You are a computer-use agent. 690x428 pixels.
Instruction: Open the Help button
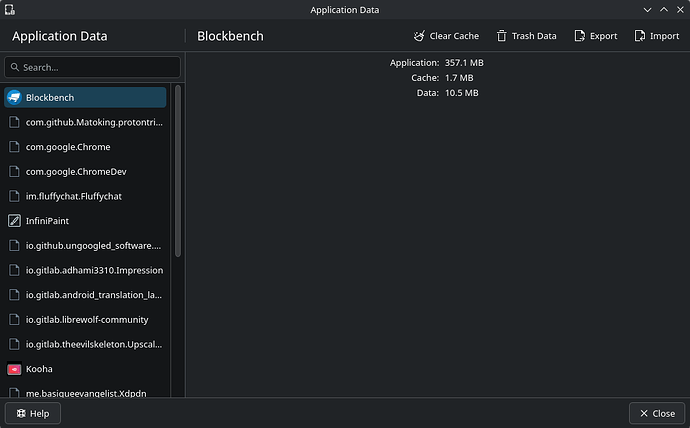33,413
